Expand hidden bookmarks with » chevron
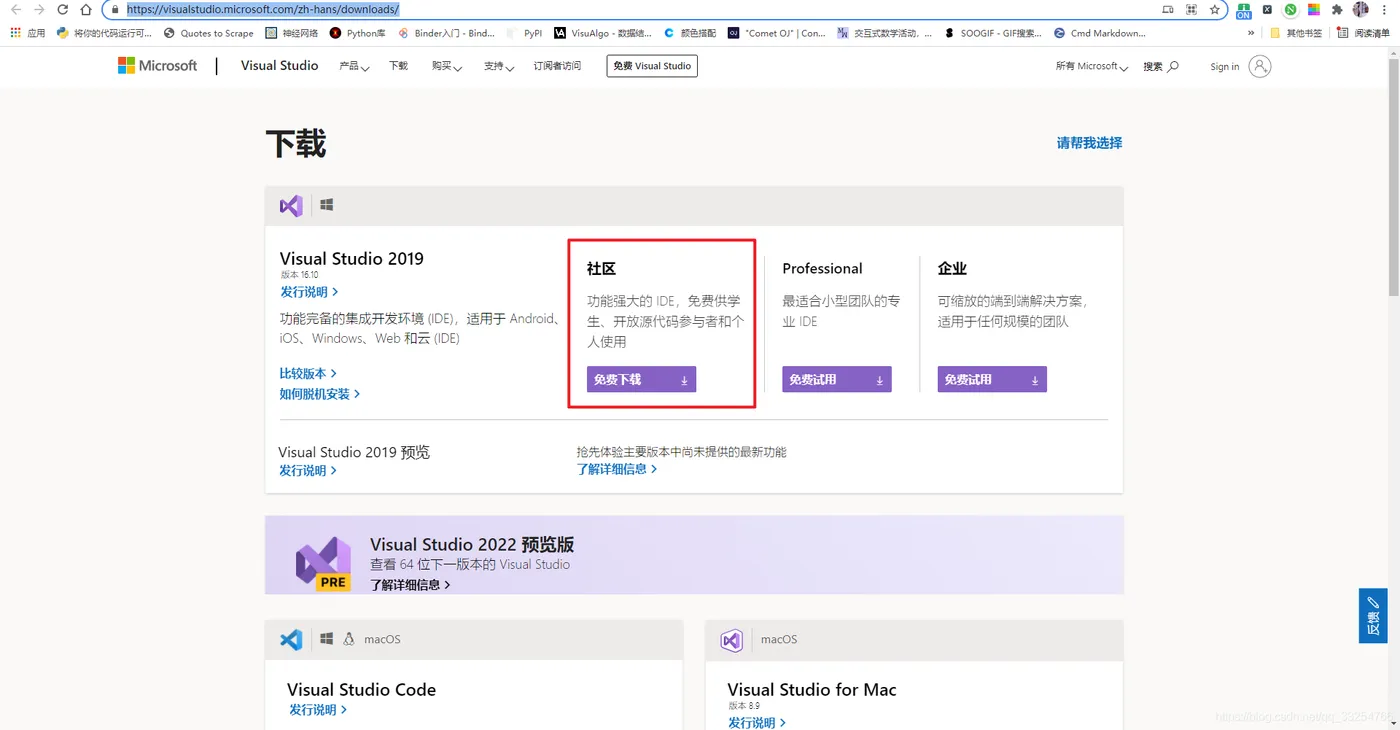 (x=1250, y=33)
